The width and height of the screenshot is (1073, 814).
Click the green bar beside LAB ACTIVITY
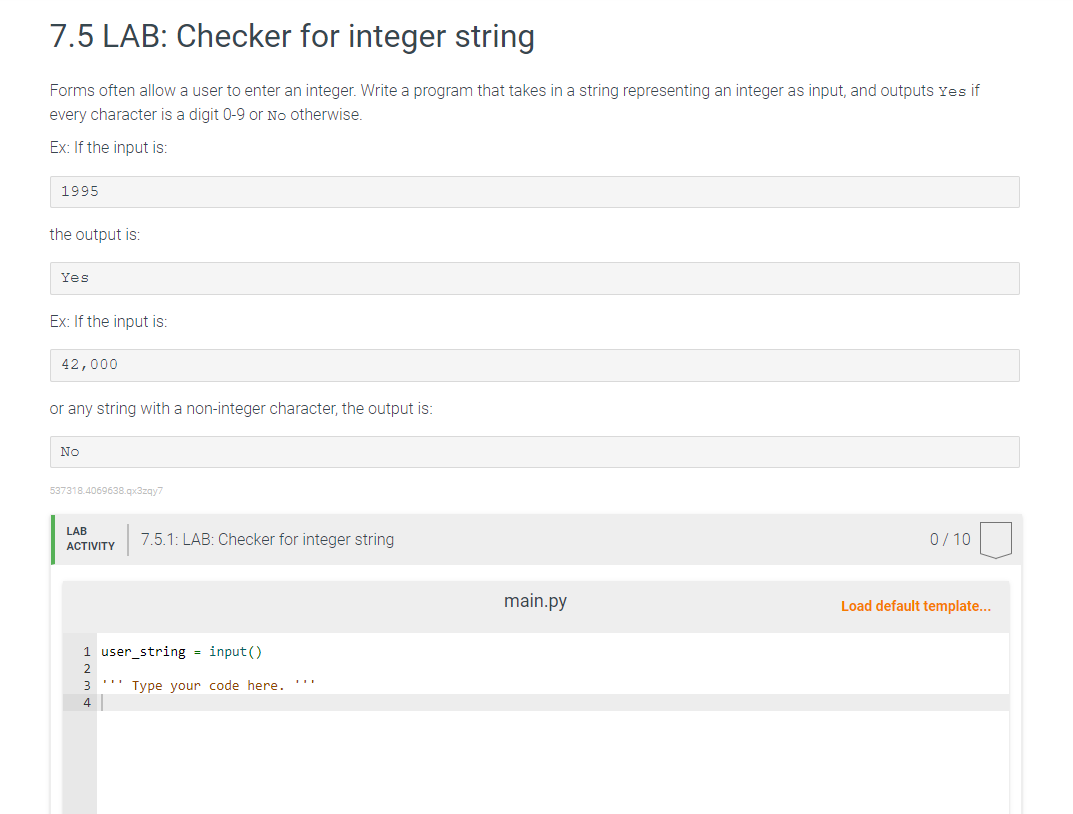pyautogui.click(x=53, y=539)
